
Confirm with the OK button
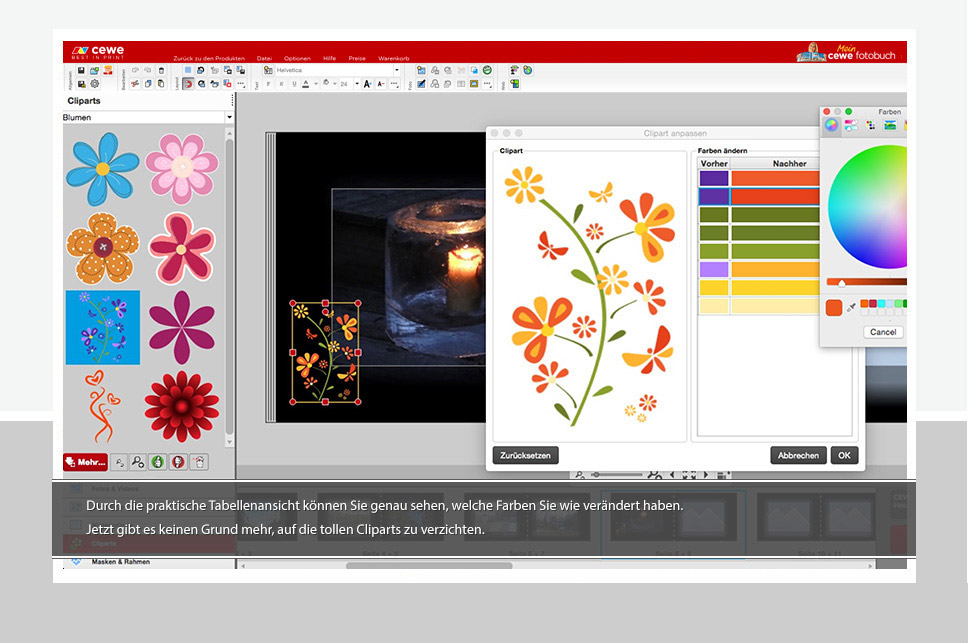click(x=844, y=455)
